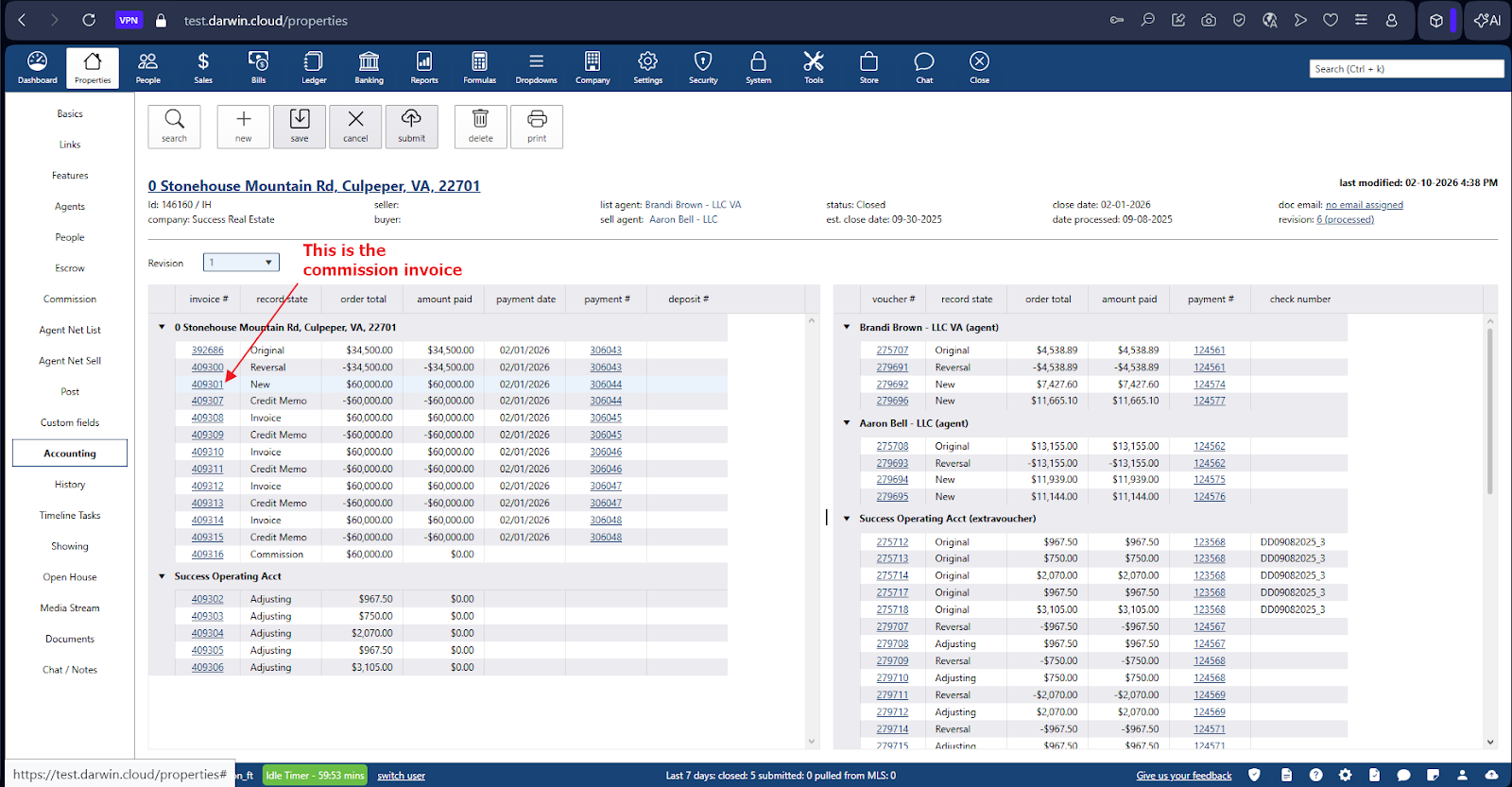The height and width of the screenshot is (787, 1512).
Task: Click the 'no email assigned' link
Action: point(1364,205)
